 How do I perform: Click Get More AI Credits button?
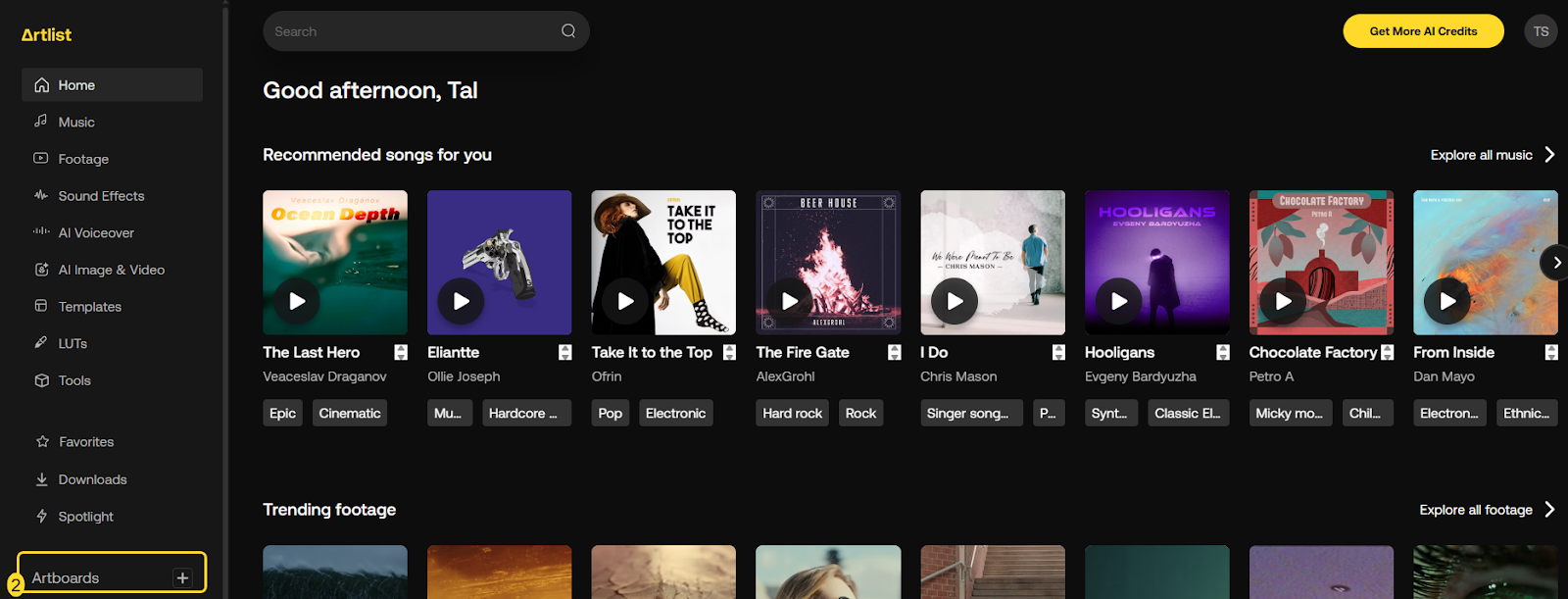click(x=1423, y=31)
